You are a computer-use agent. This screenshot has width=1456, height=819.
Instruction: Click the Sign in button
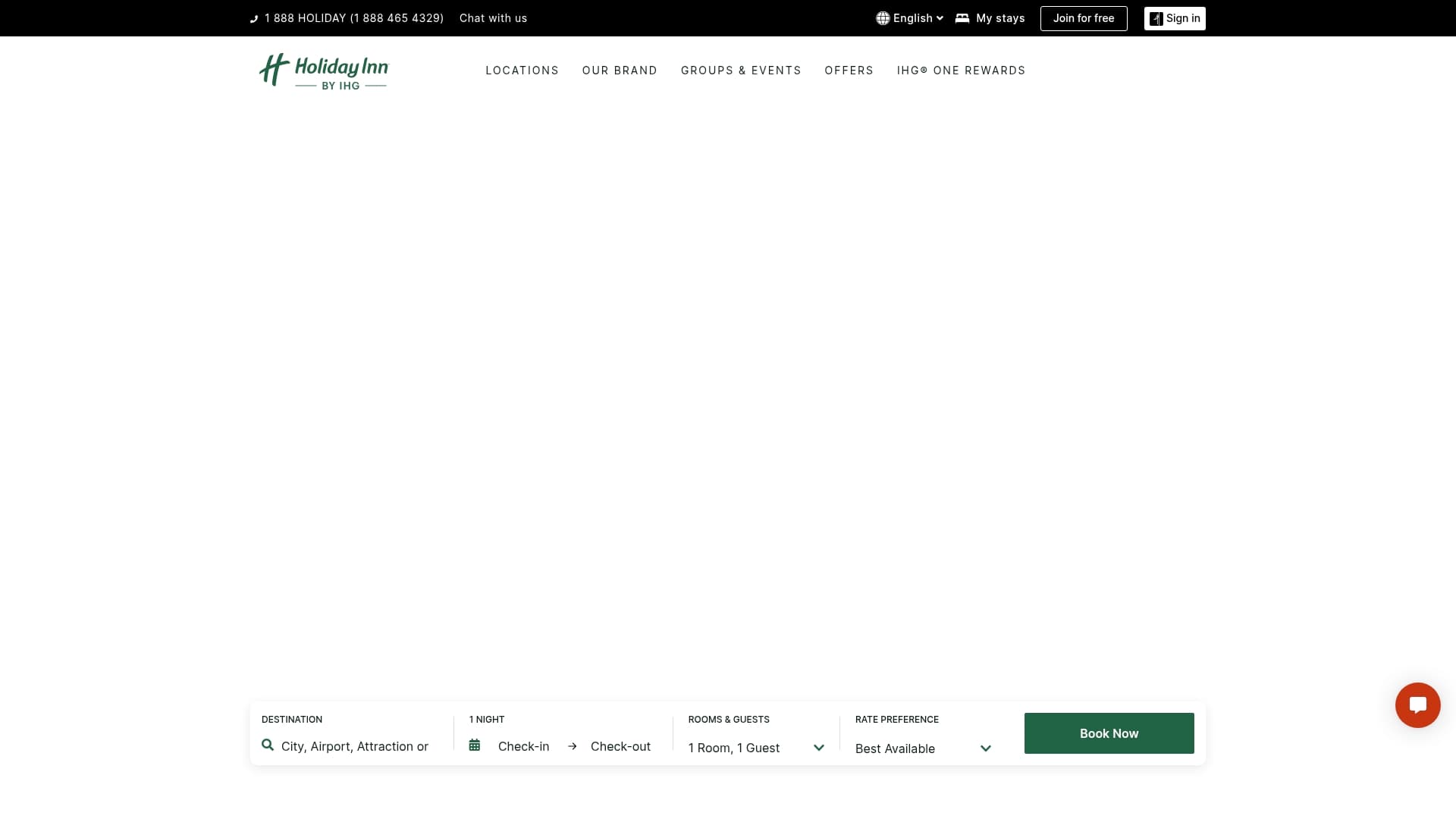coord(1175,18)
